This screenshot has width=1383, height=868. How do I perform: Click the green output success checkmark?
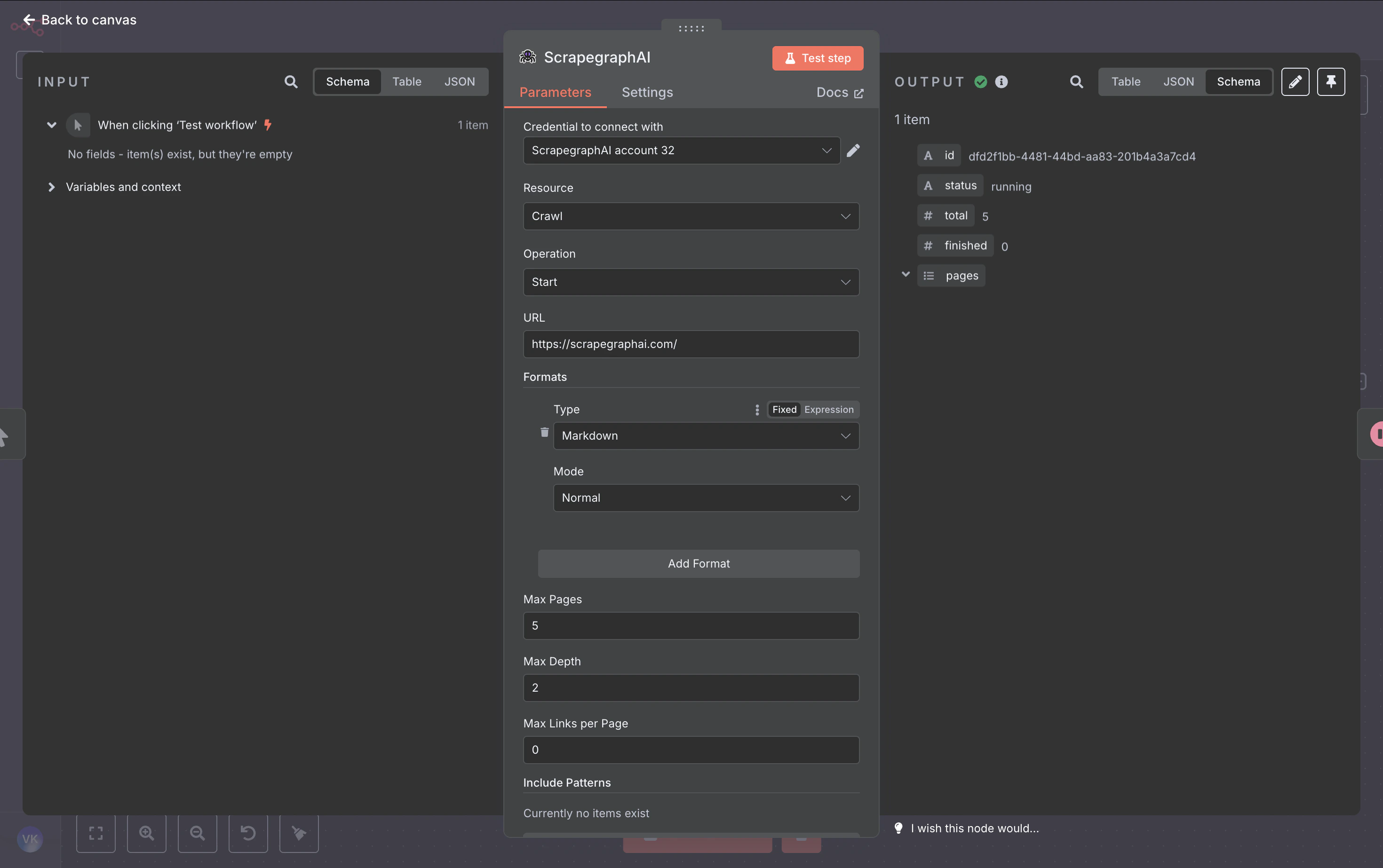click(981, 81)
